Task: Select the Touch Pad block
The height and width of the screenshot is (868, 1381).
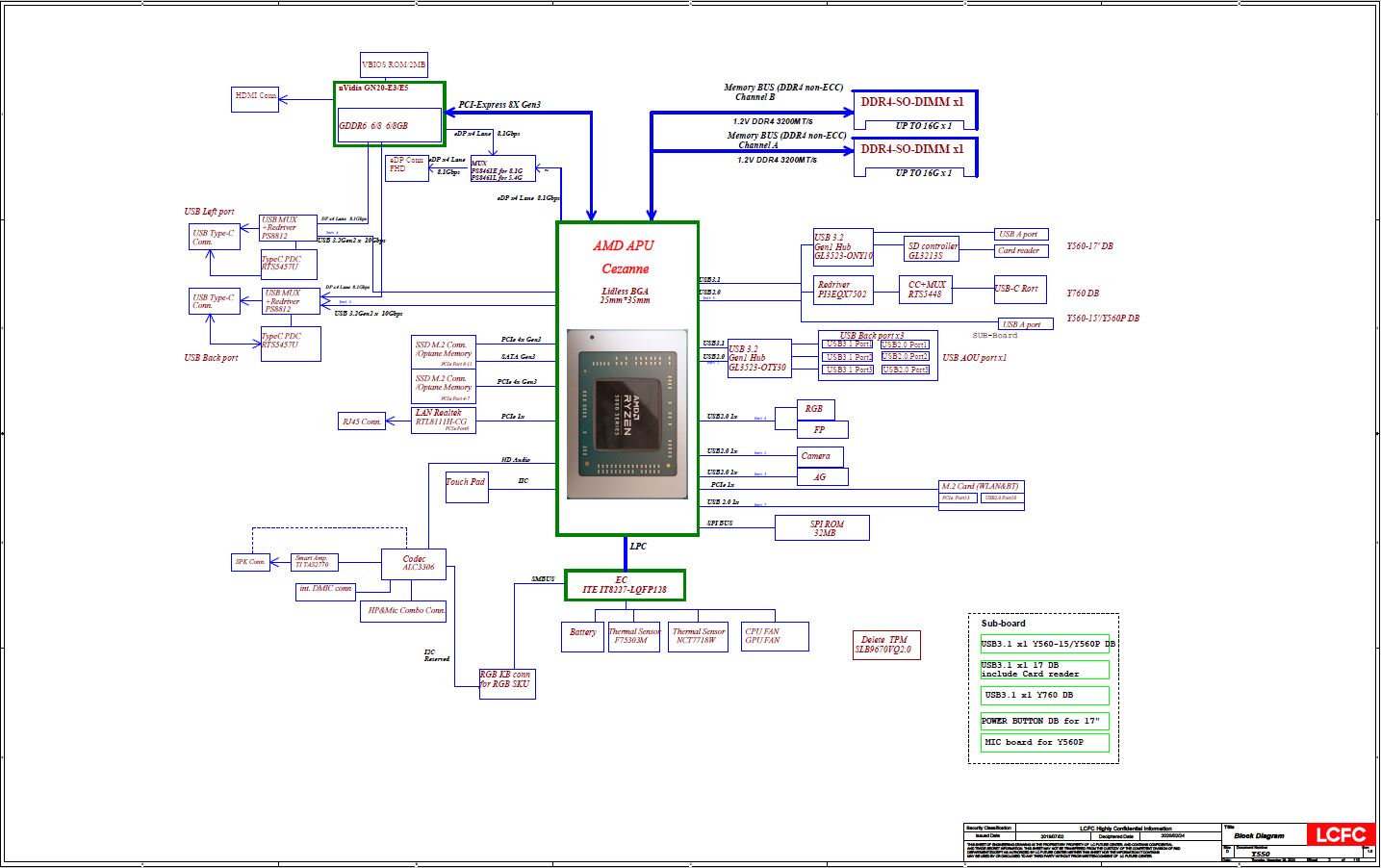Action: pos(467,487)
